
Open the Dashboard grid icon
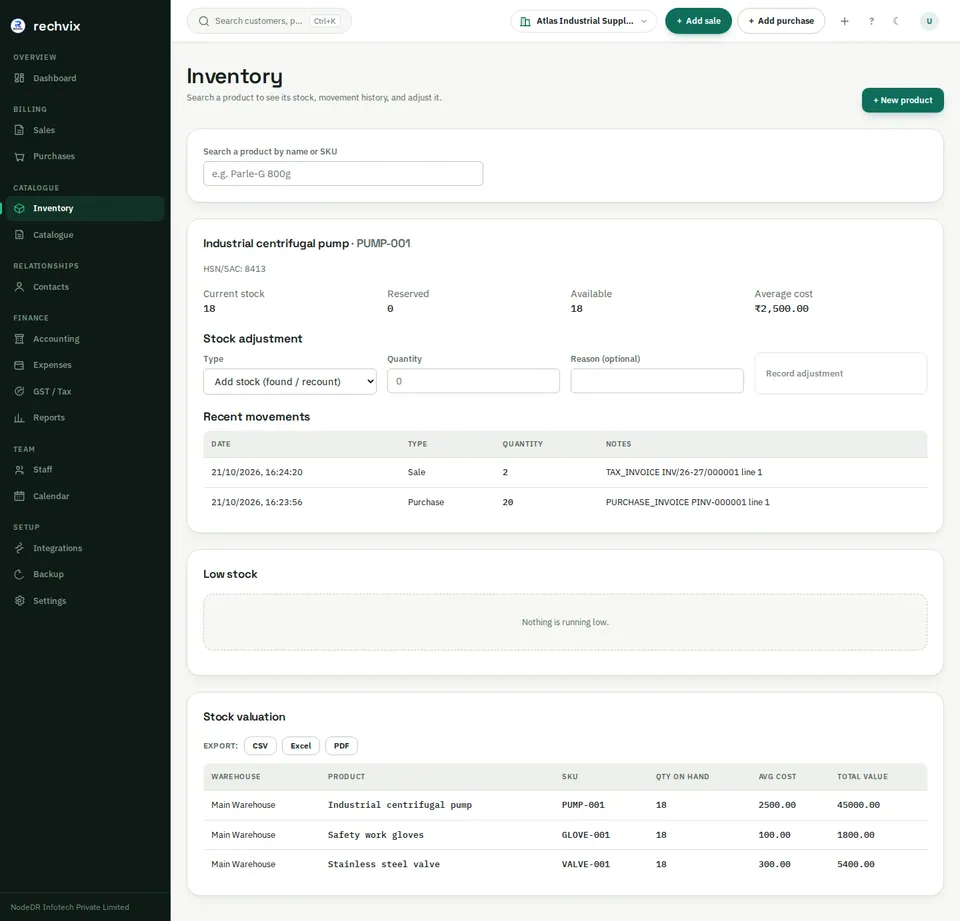(x=20, y=78)
